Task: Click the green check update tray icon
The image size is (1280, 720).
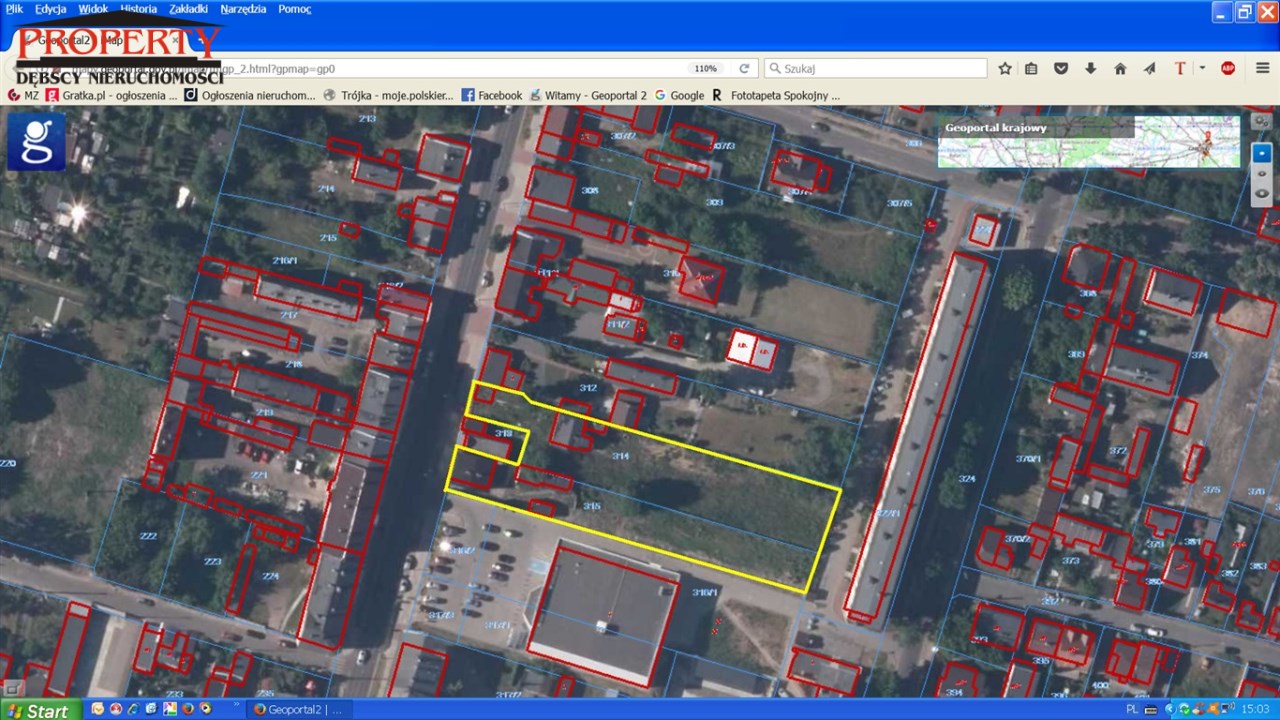Action: (1185, 709)
